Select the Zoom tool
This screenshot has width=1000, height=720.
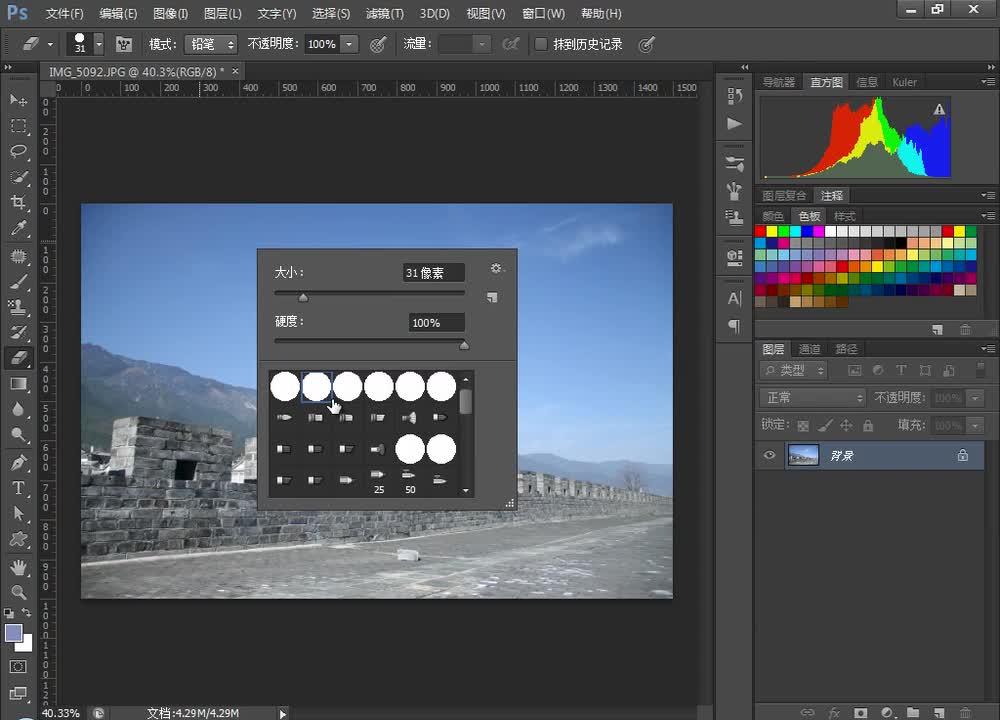pyautogui.click(x=18, y=592)
